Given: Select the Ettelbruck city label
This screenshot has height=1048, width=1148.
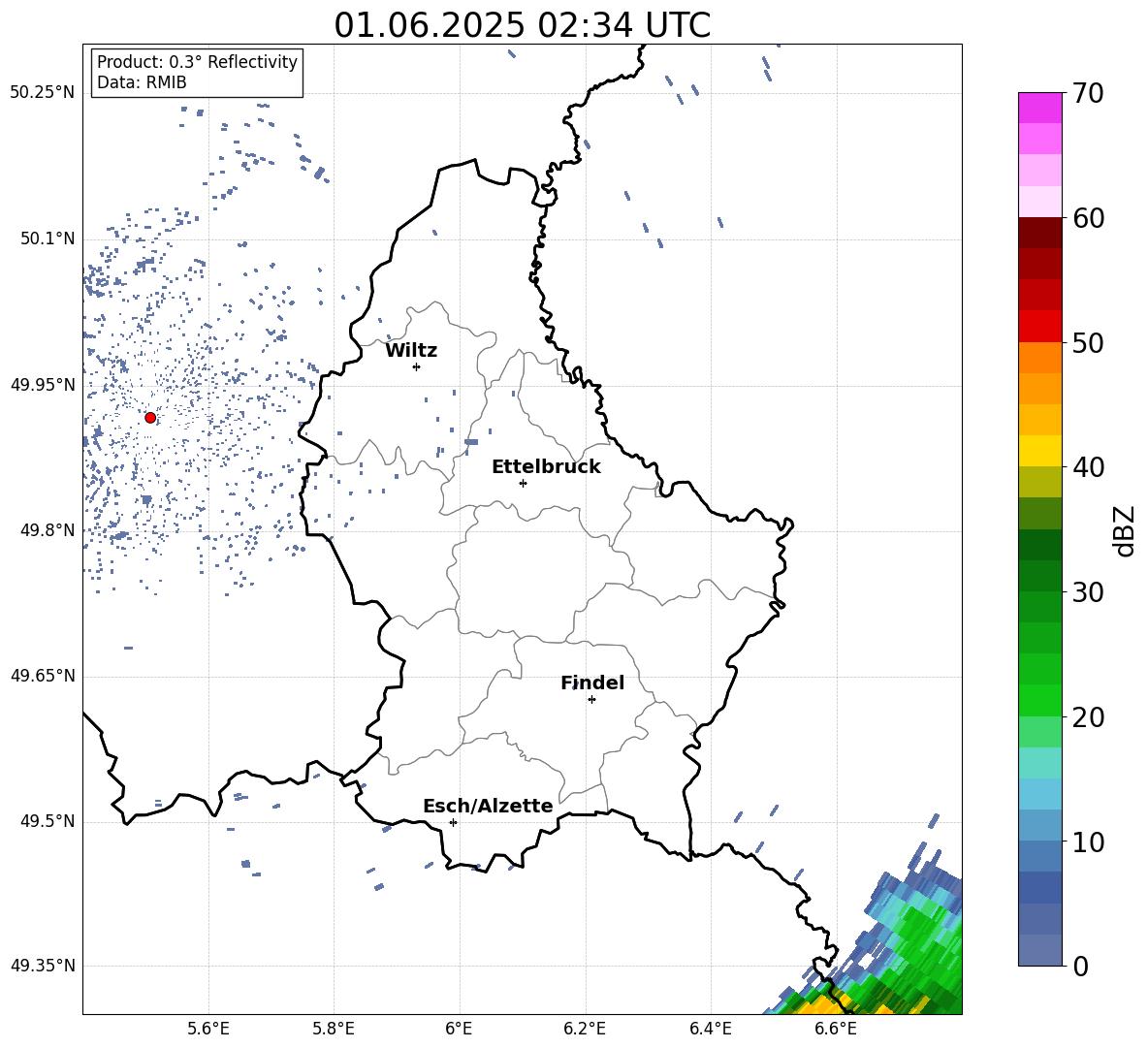Looking at the screenshot, I should coord(546,467).
